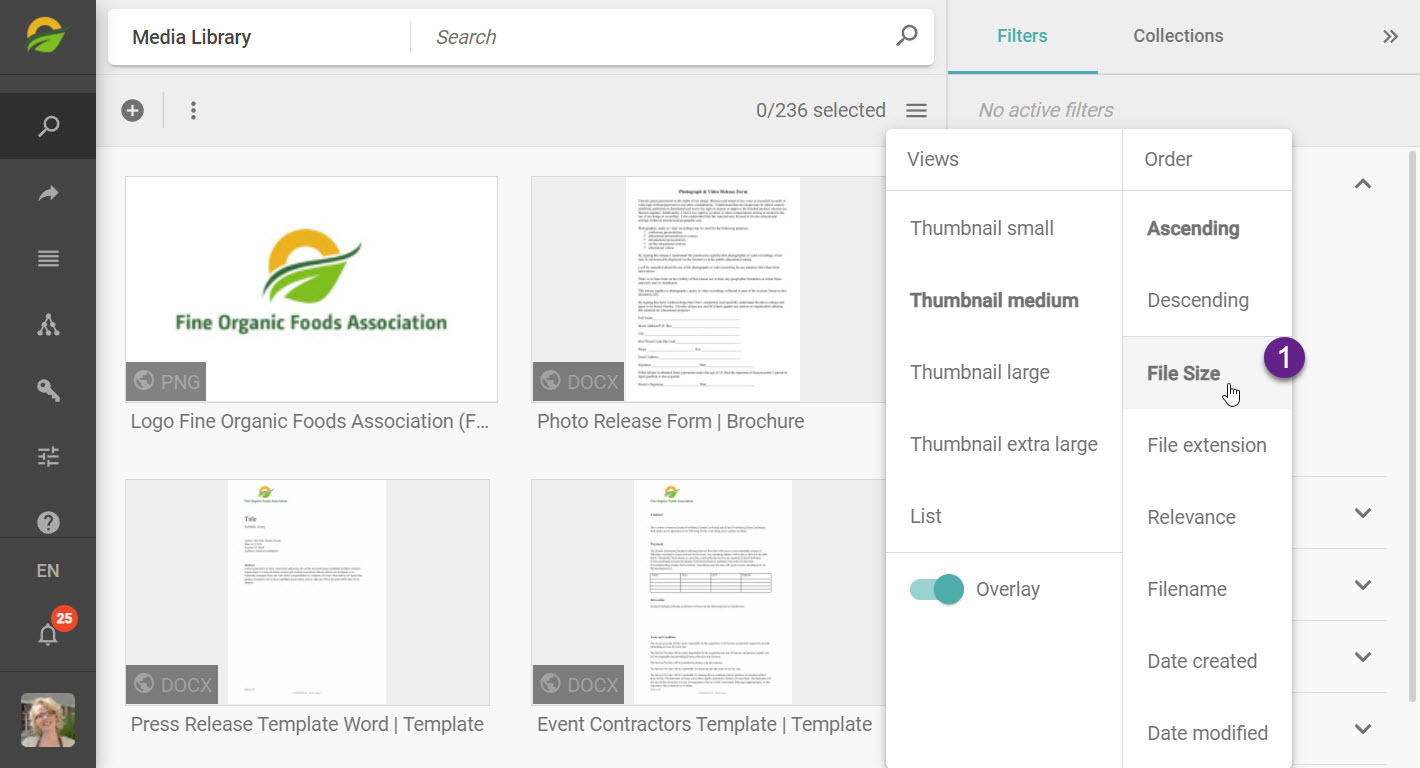
Task: Open the three-dot more options menu
Action: point(193,110)
